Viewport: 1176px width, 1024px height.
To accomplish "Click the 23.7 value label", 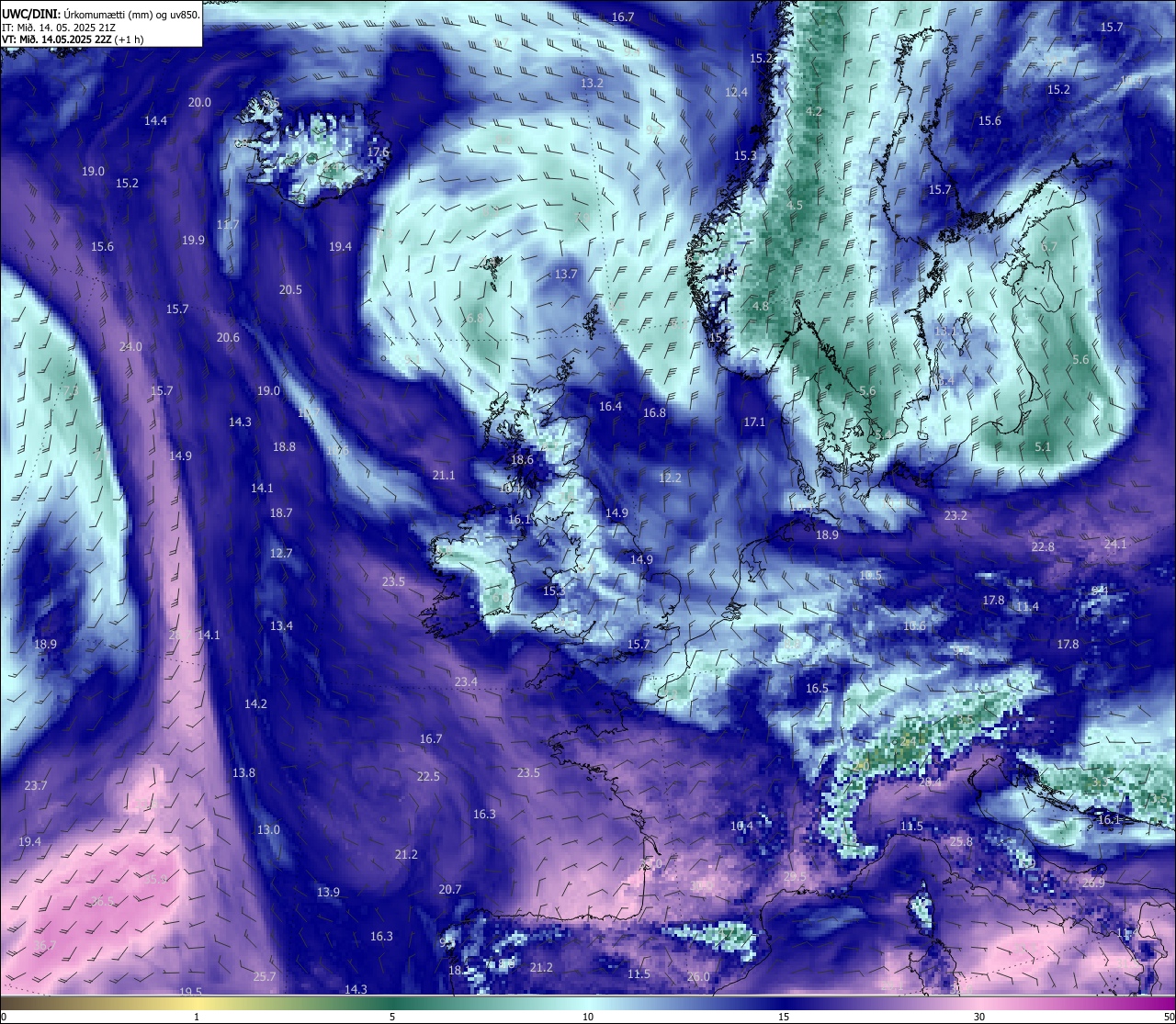I will (35, 786).
